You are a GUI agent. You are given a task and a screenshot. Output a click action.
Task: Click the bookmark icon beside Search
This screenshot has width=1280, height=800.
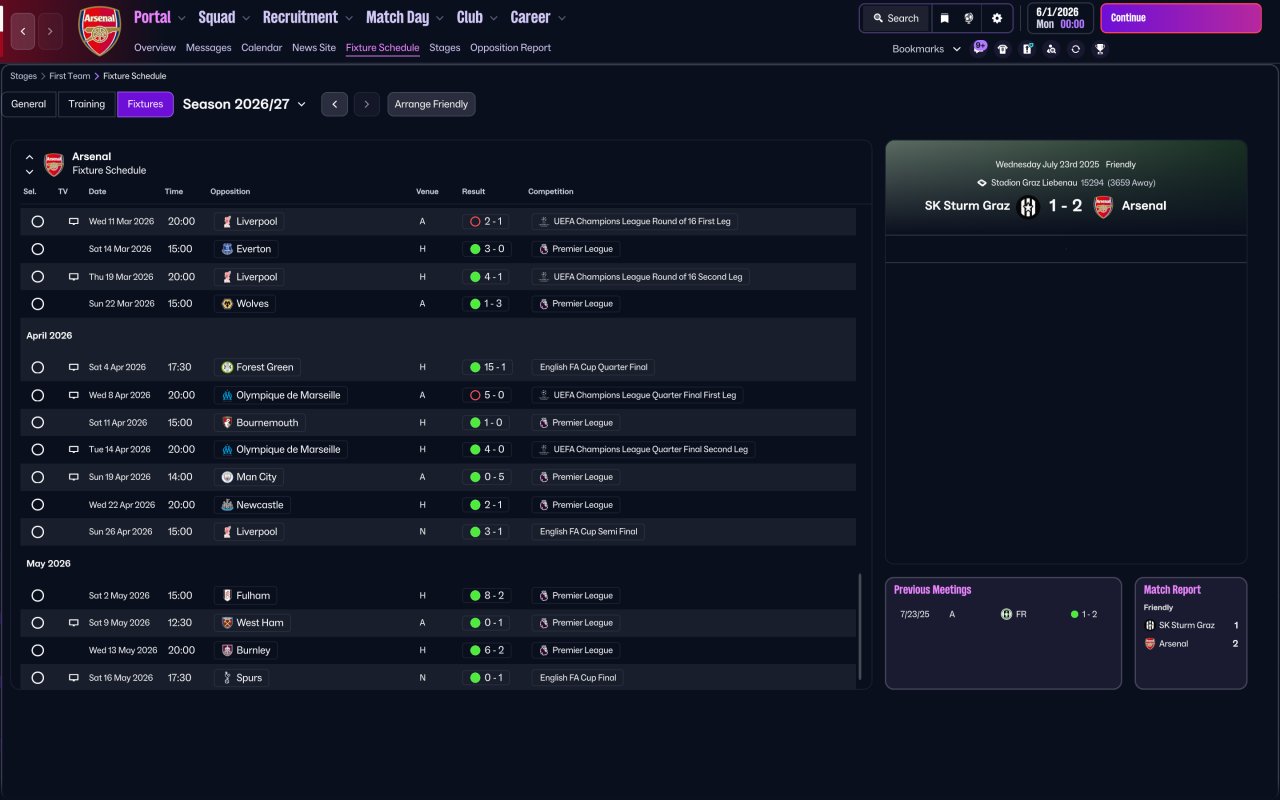[944, 18]
